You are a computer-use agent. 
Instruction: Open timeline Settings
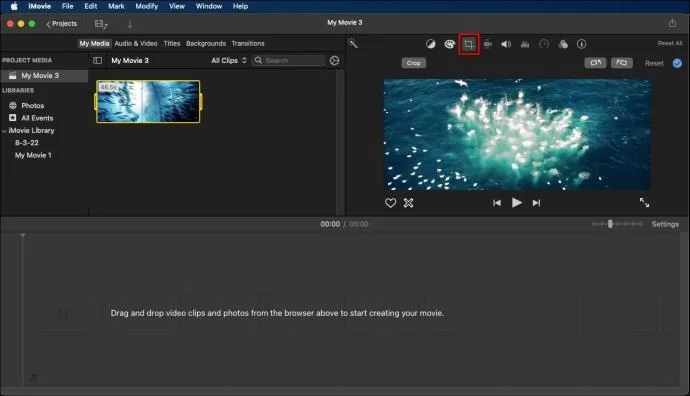pyautogui.click(x=665, y=224)
